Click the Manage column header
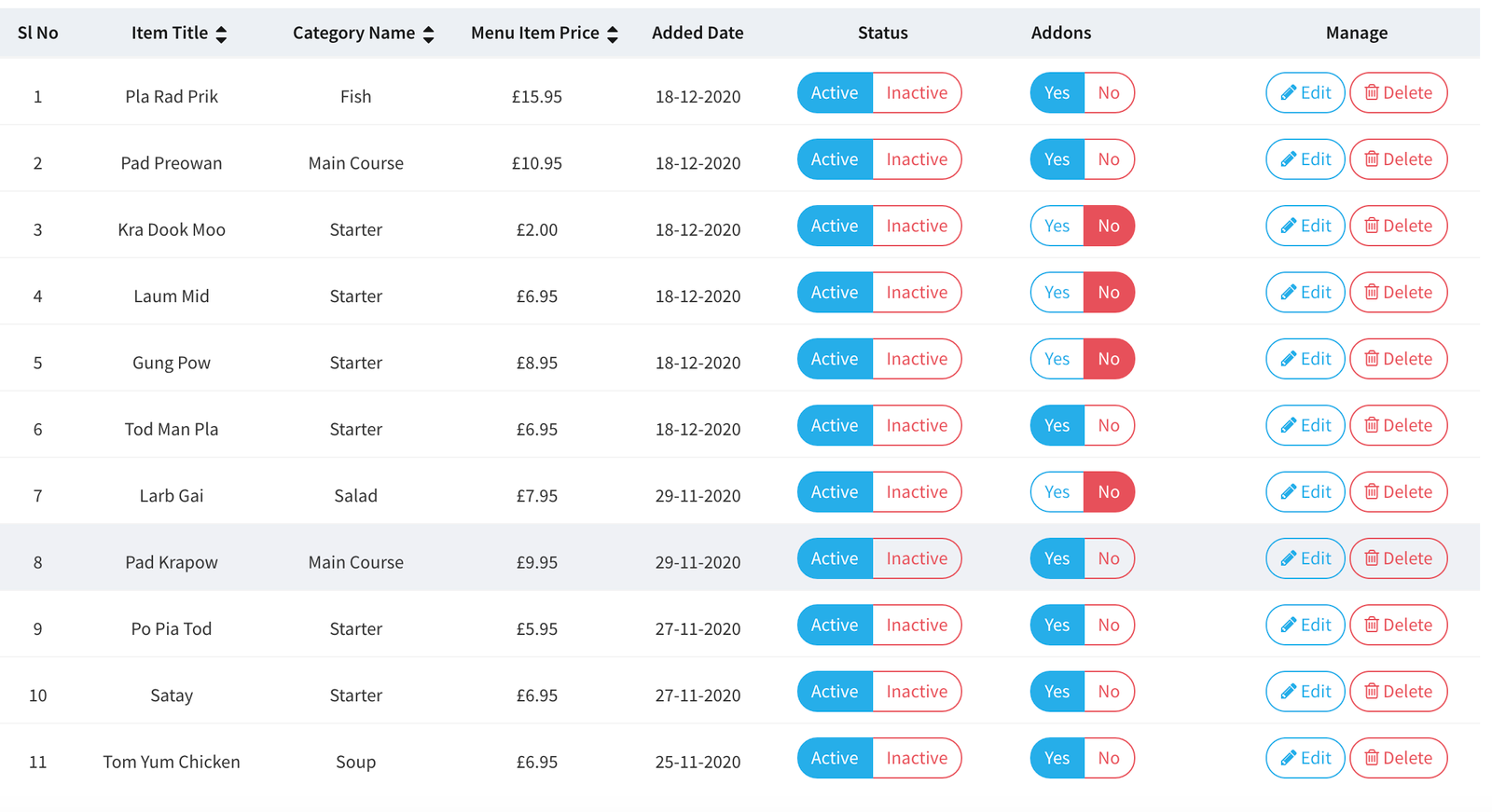The width and height of the screenshot is (1492, 812). (1357, 33)
